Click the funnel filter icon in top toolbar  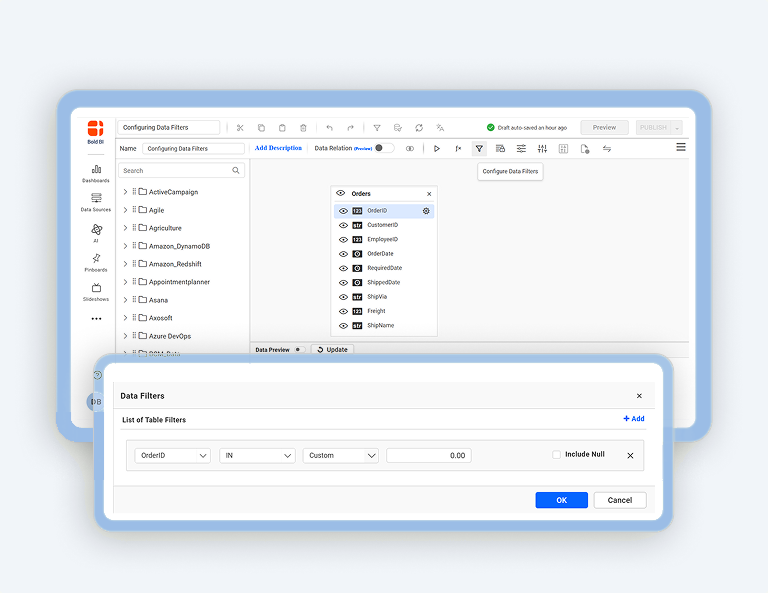(x=377, y=128)
